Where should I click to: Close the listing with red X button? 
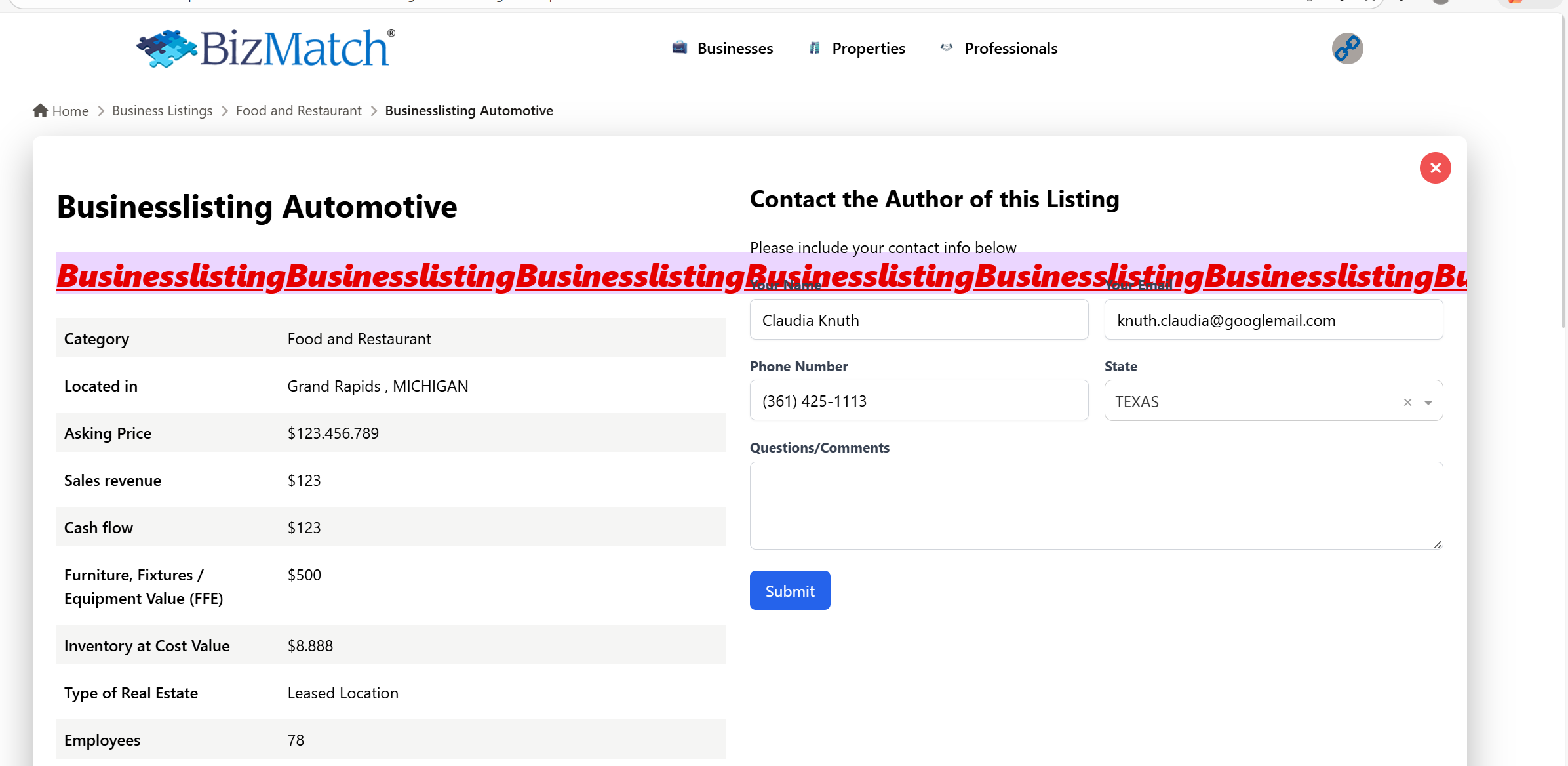pyautogui.click(x=1435, y=168)
